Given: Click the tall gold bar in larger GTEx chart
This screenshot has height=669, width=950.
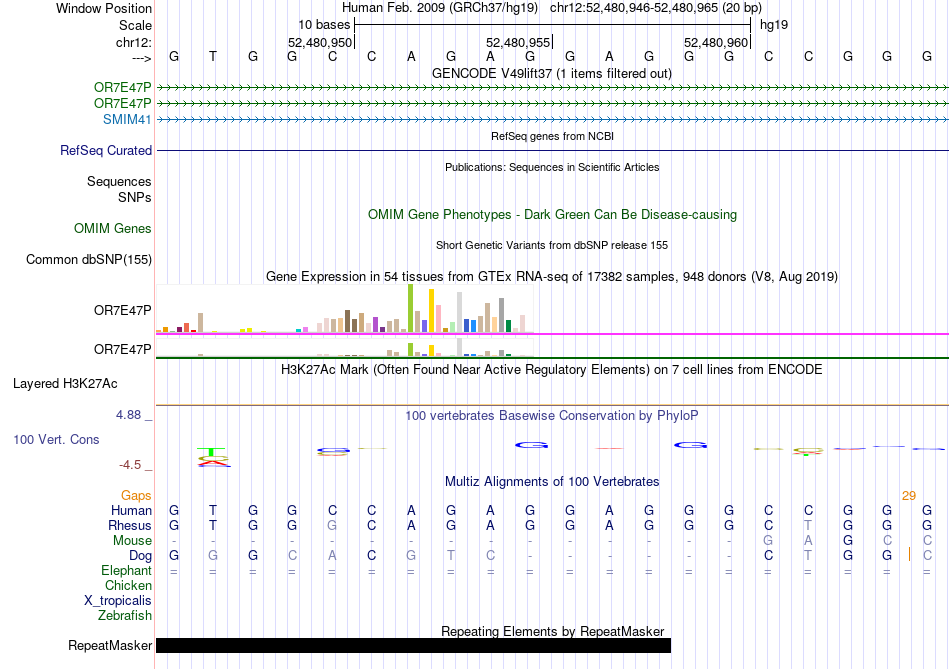Looking at the screenshot, I should pos(431,311).
